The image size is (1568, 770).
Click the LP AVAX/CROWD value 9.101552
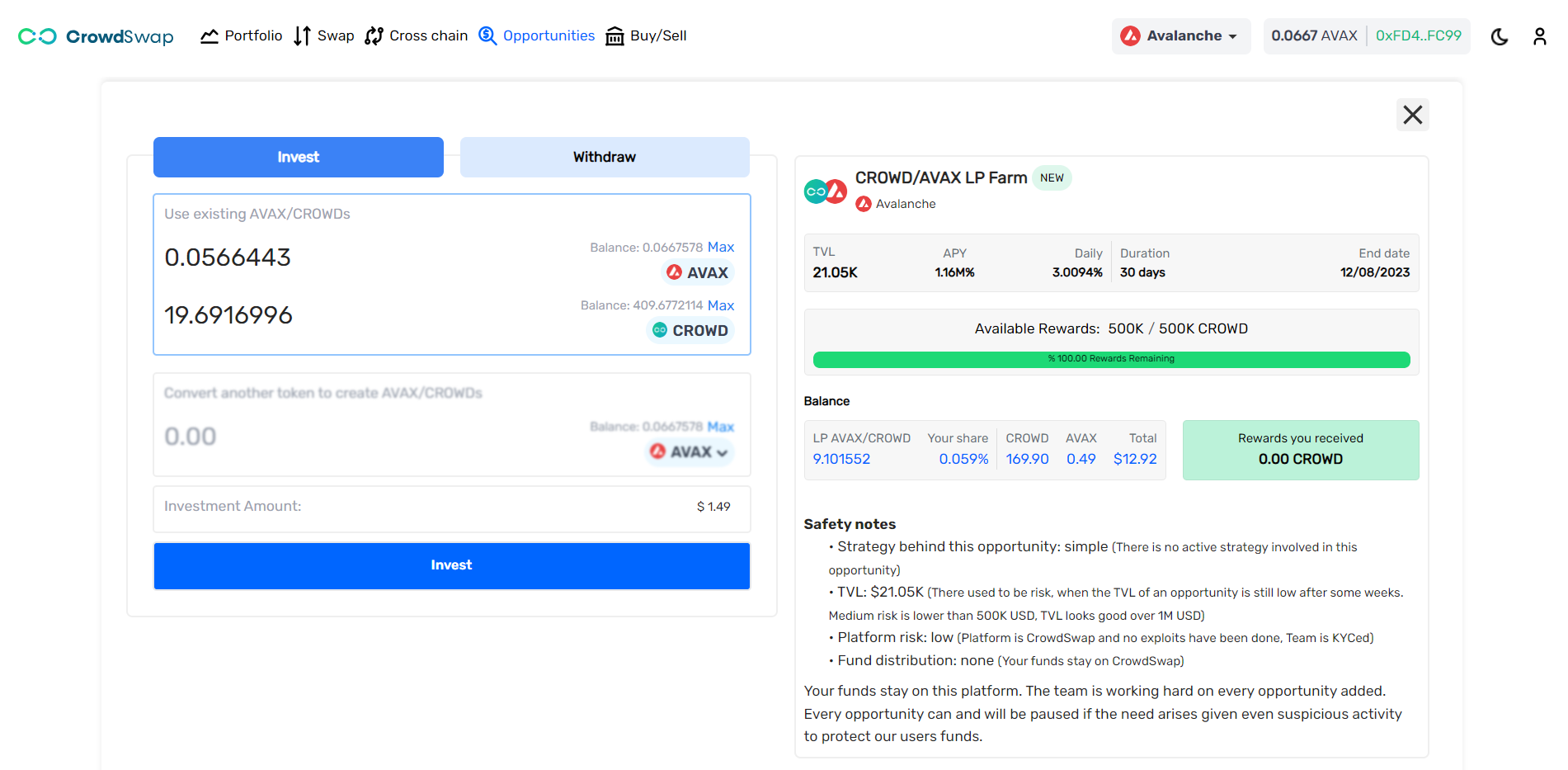click(x=841, y=459)
